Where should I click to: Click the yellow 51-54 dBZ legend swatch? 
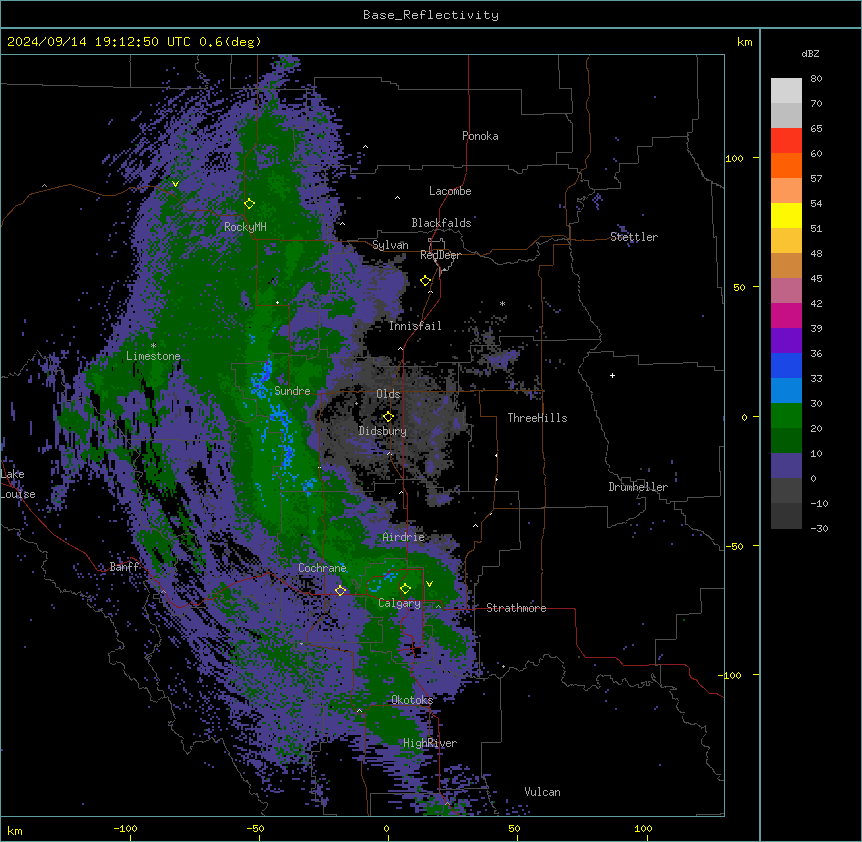pyautogui.click(x=786, y=215)
